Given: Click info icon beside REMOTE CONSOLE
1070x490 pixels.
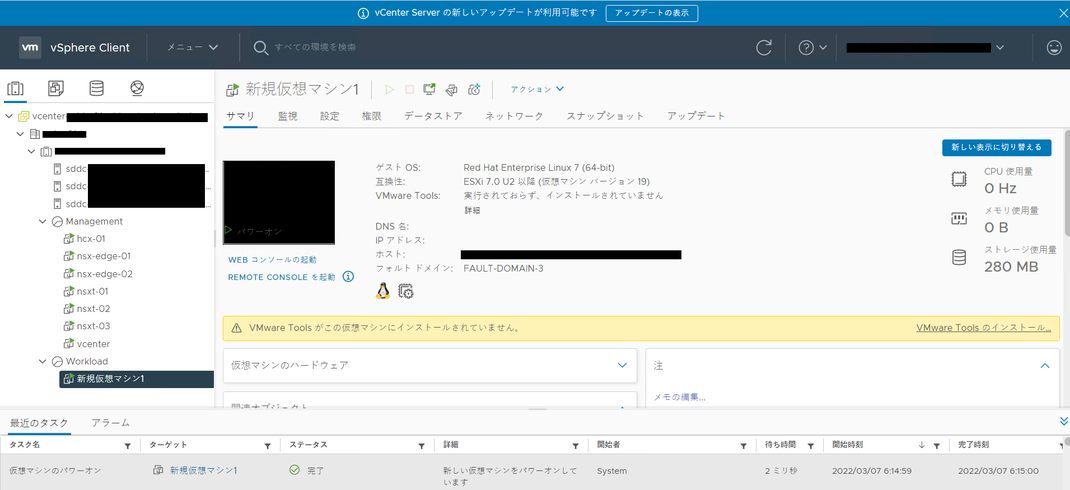Looking at the screenshot, I should (x=348, y=276).
